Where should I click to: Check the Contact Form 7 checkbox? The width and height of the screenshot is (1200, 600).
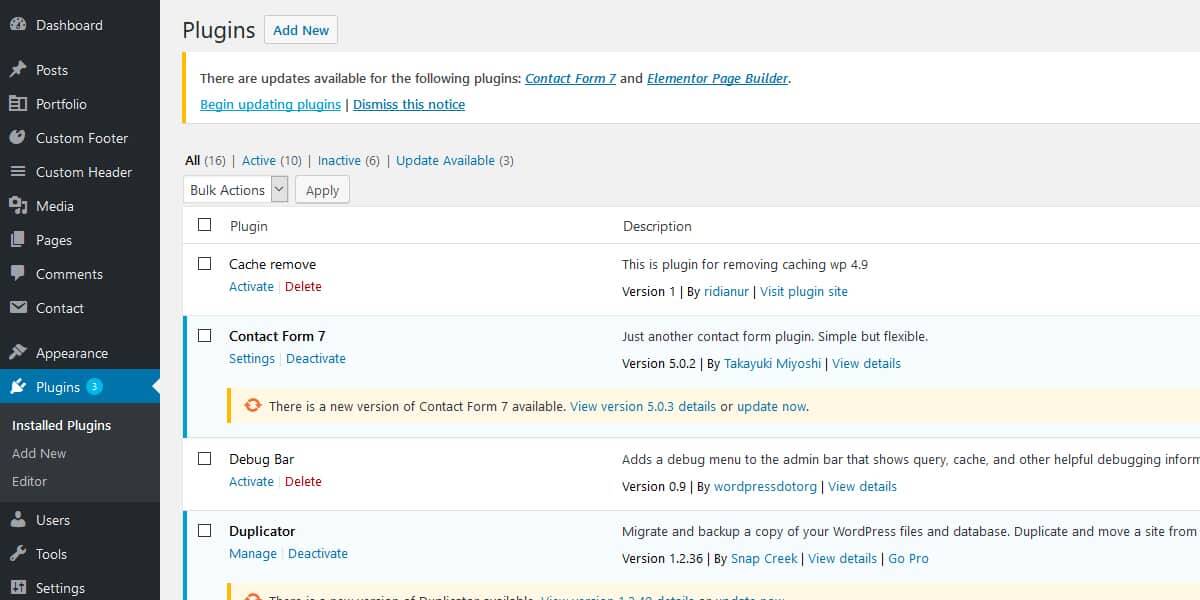(205, 335)
